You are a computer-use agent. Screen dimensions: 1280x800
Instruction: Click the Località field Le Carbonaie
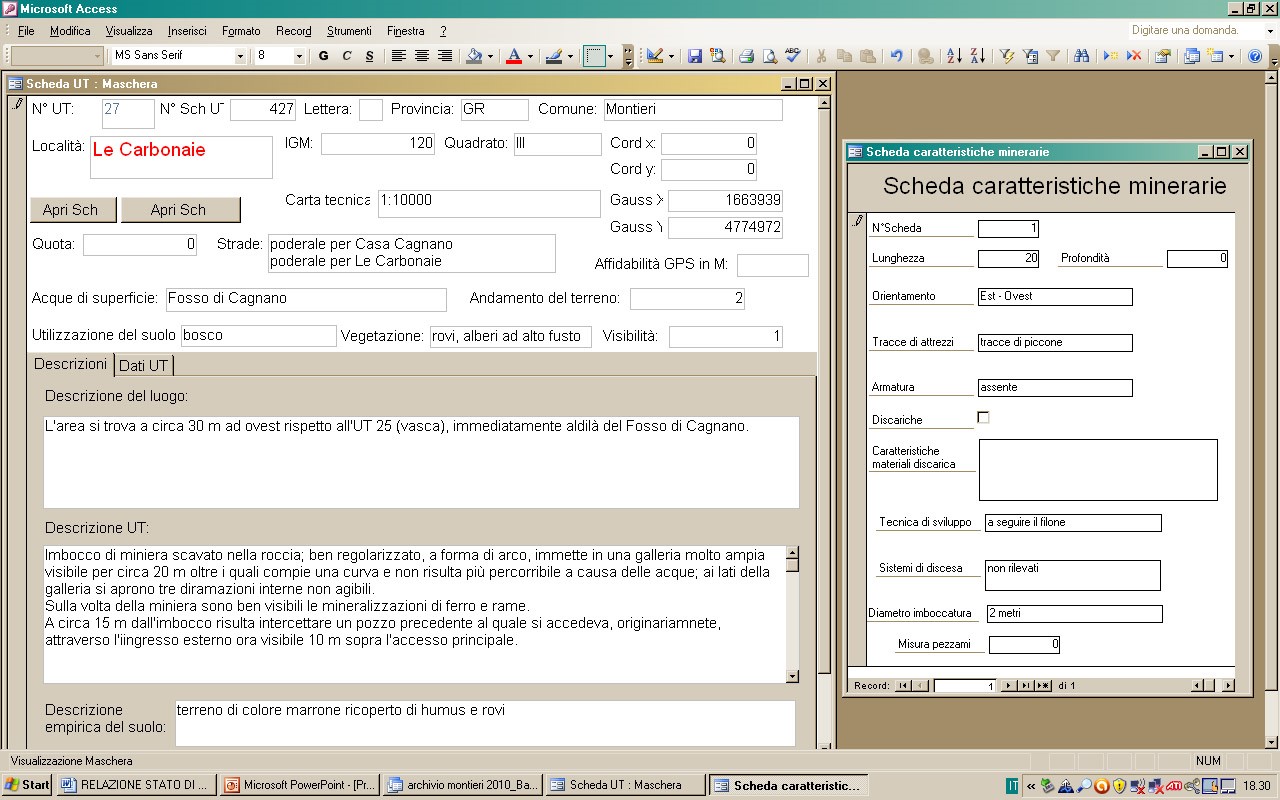181,157
